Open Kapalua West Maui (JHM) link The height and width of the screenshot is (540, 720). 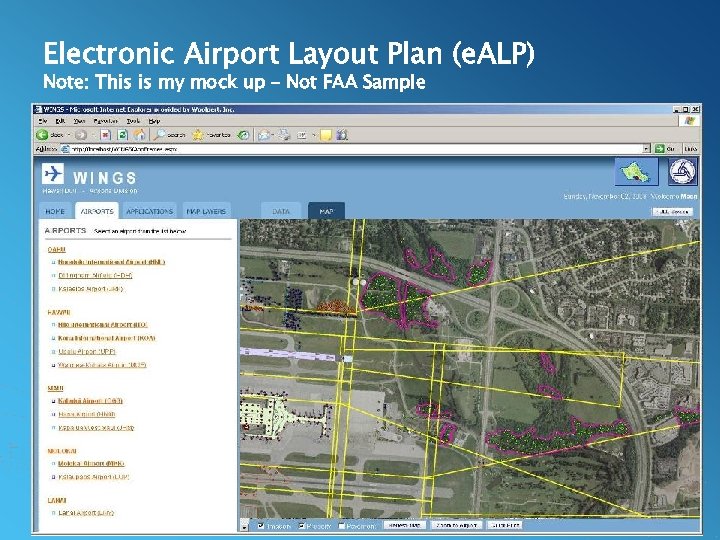(x=96, y=428)
